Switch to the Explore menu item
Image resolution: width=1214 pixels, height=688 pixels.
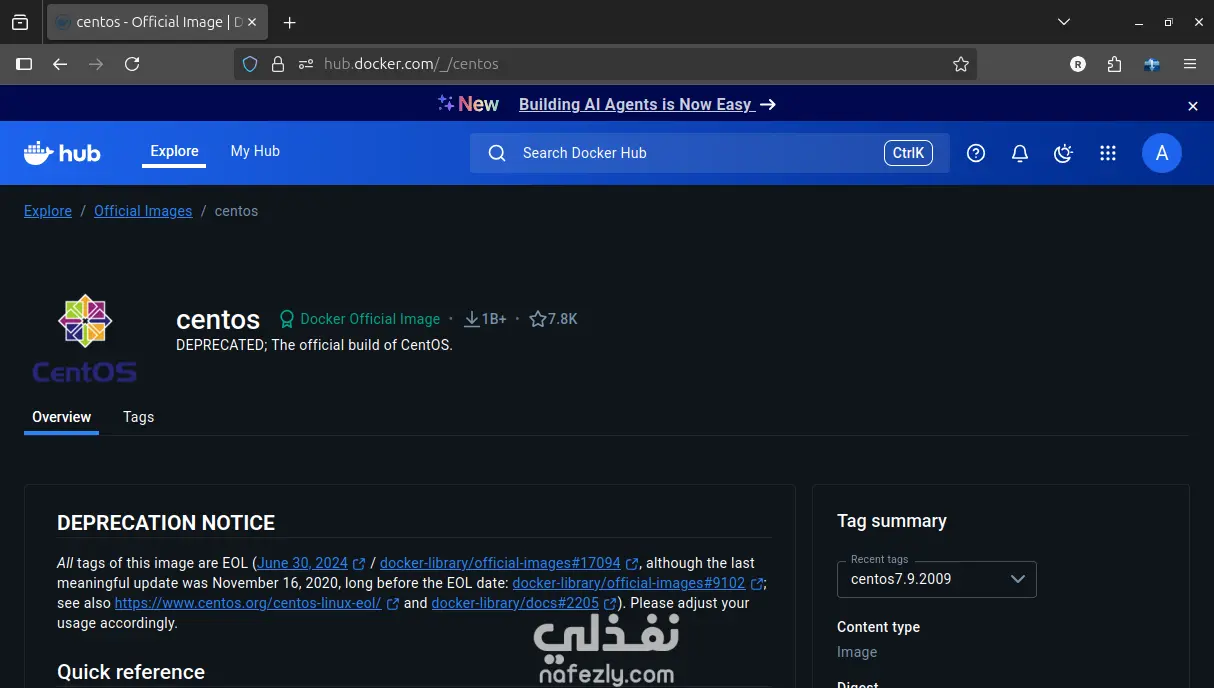tap(174, 151)
